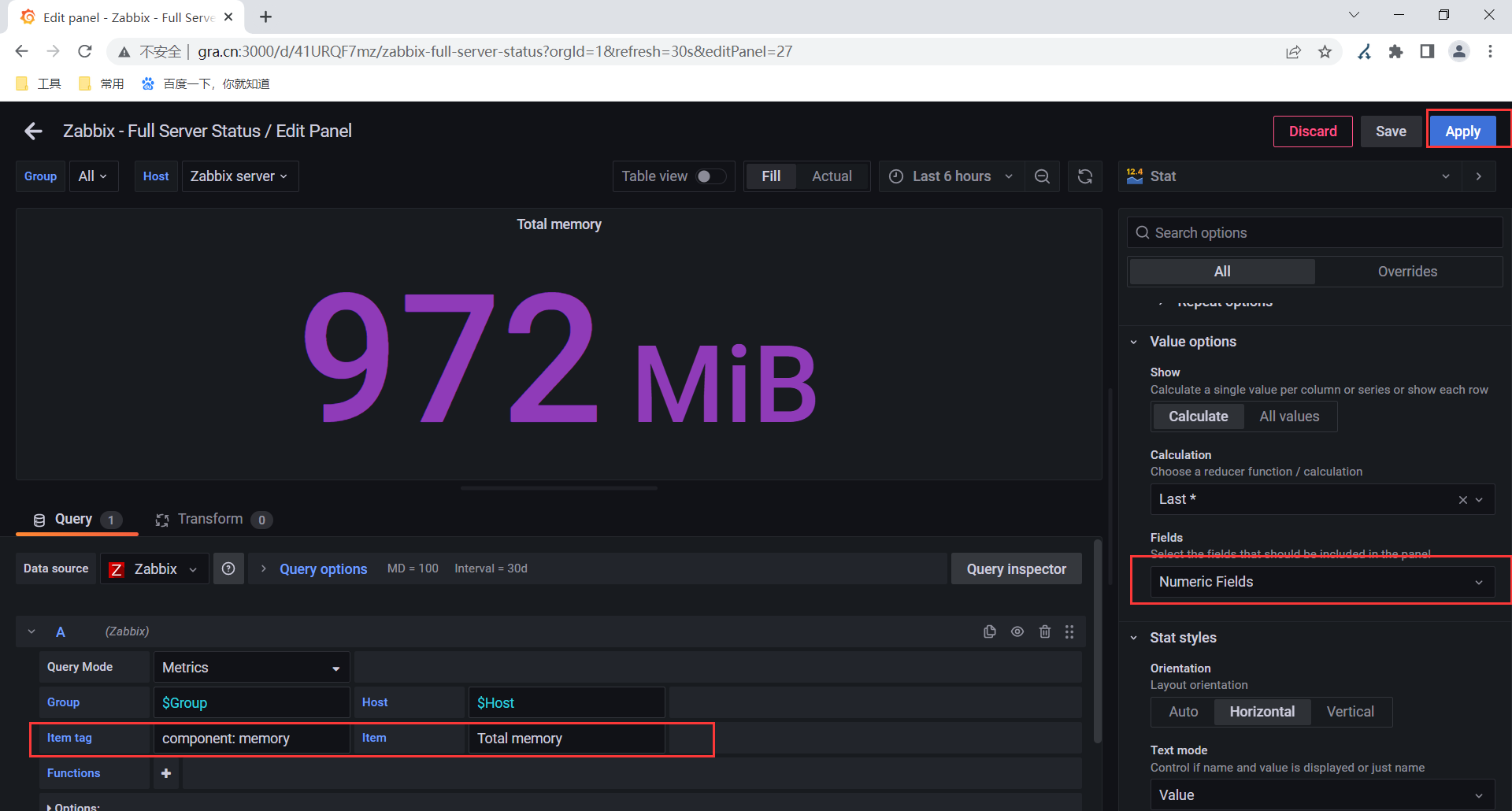The width and height of the screenshot is (1512, 811).
Task: Select Actual panel size mode
Action: [x=832, y=176]
